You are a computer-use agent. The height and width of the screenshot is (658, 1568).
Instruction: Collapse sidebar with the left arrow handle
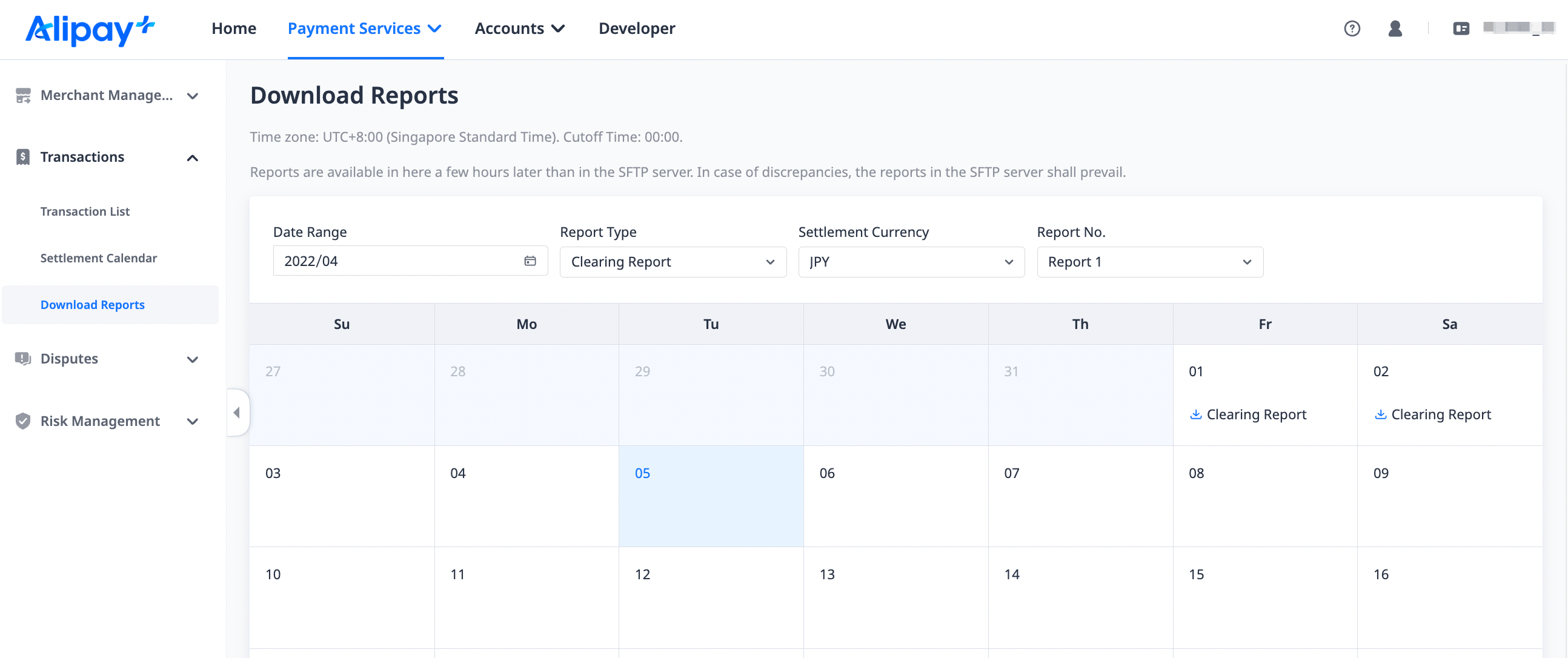[237, 413]
